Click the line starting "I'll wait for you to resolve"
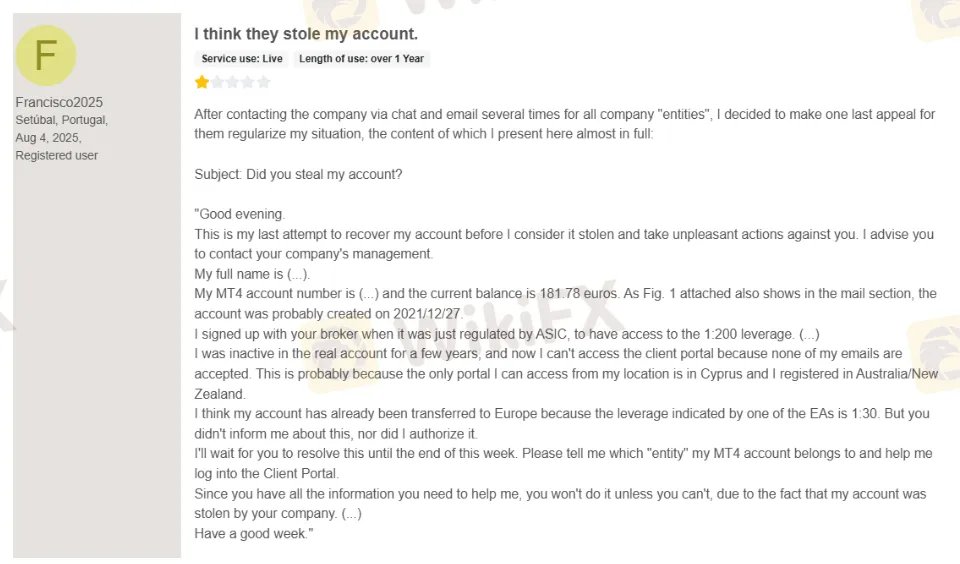The height and width of the screenshot is (564, 960). 563,454
